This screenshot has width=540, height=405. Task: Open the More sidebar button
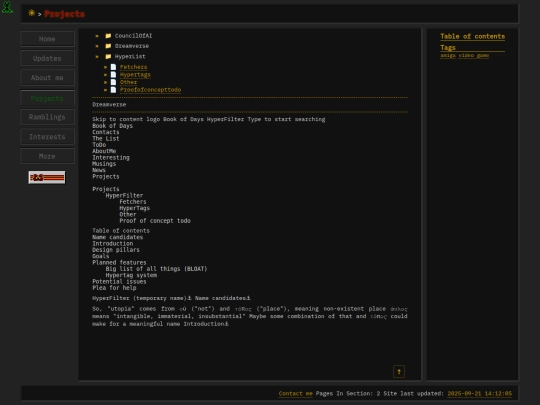[47, 156]
